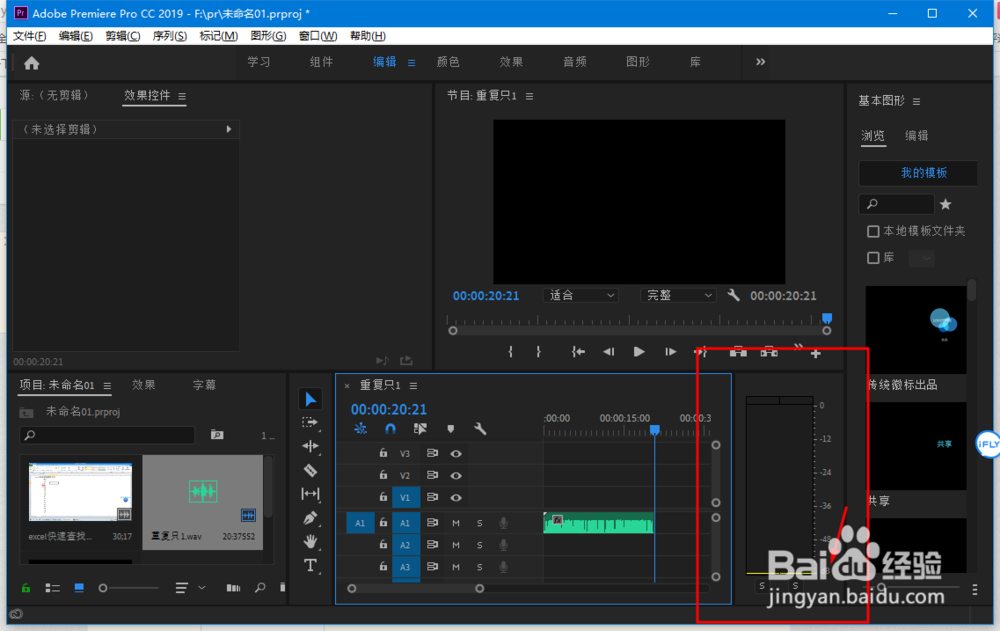Click the program monitor scrub bar
The height and width of the screenshot is (631, 1000).
tap(640, 330)
